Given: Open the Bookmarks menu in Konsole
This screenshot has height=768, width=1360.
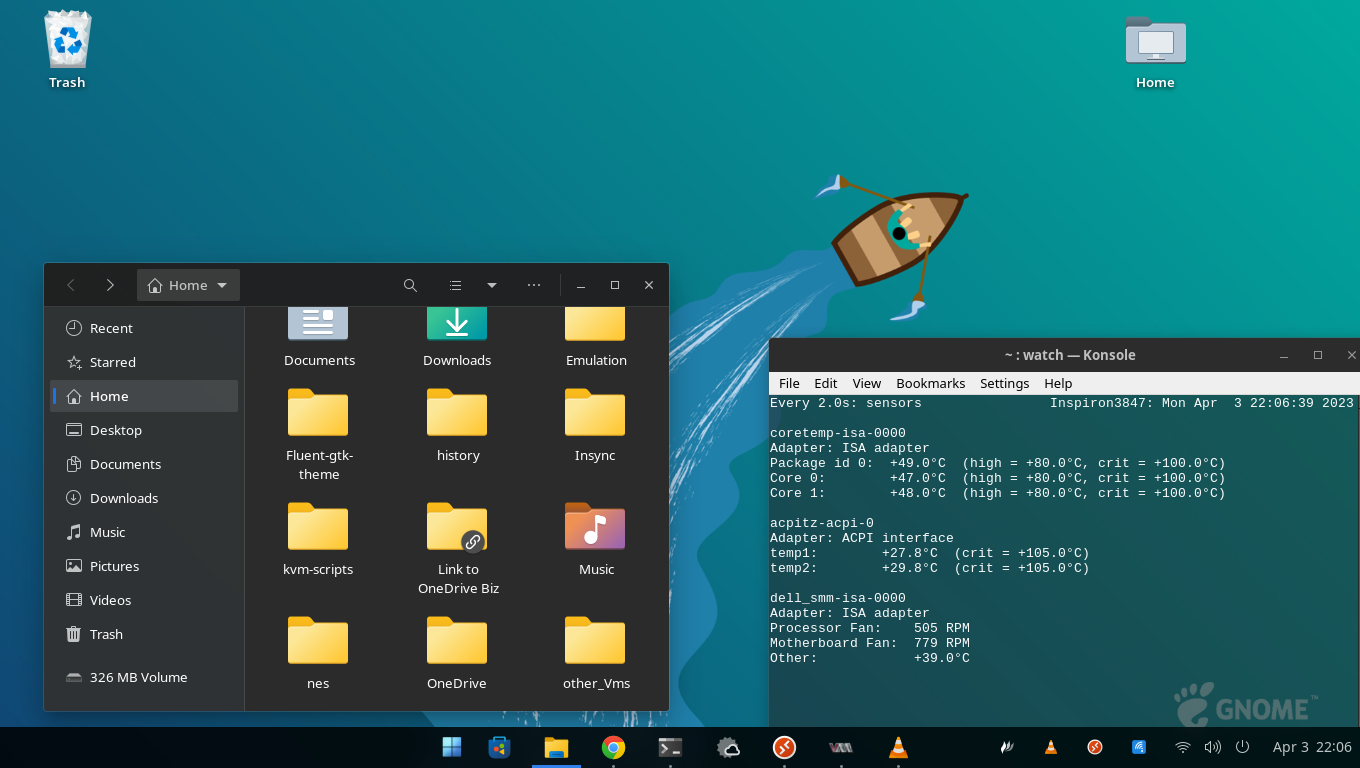Looking at the screenshot, I should (930, 383).
